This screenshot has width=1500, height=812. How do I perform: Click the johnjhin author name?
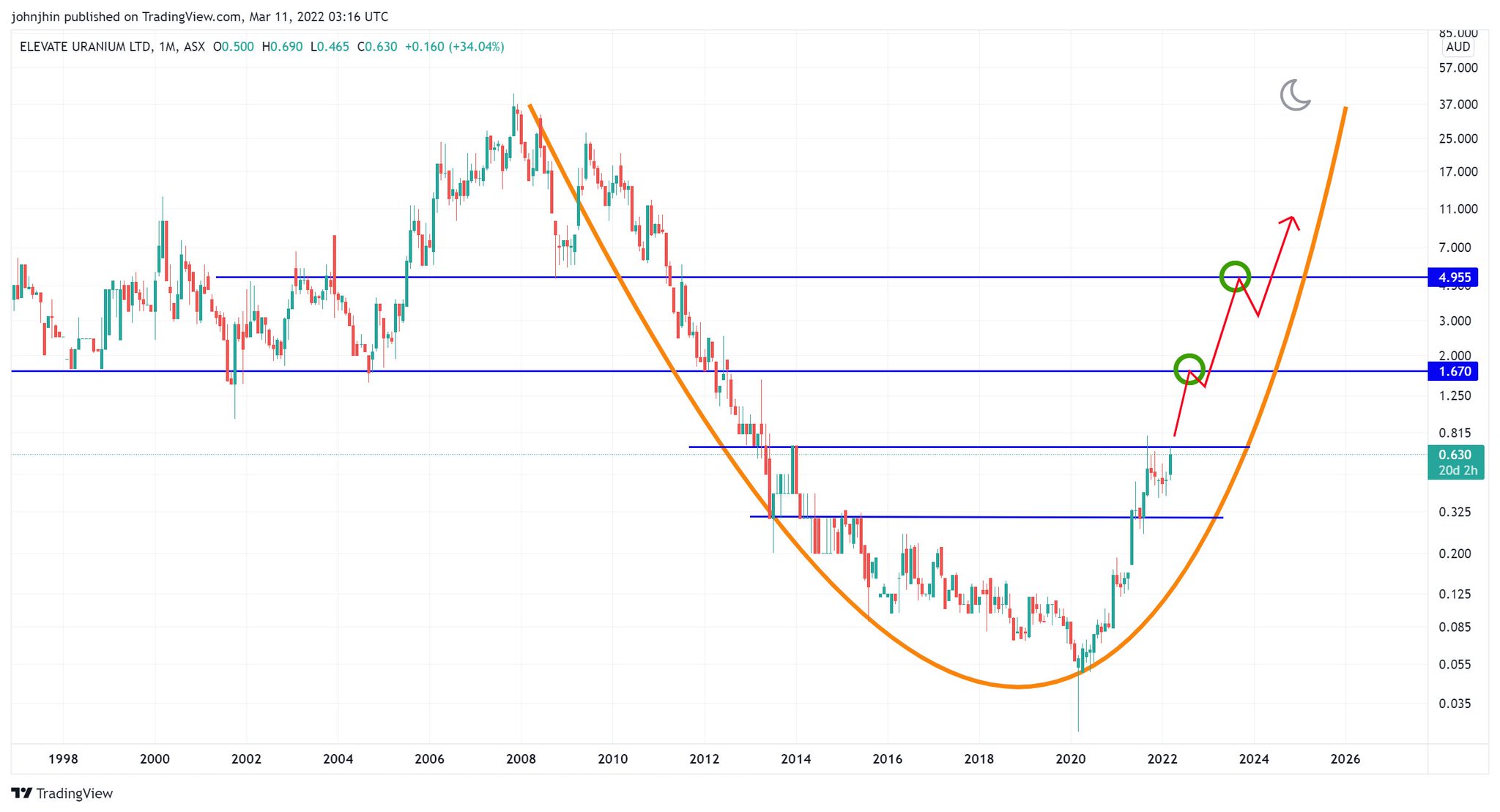[35, 16]
